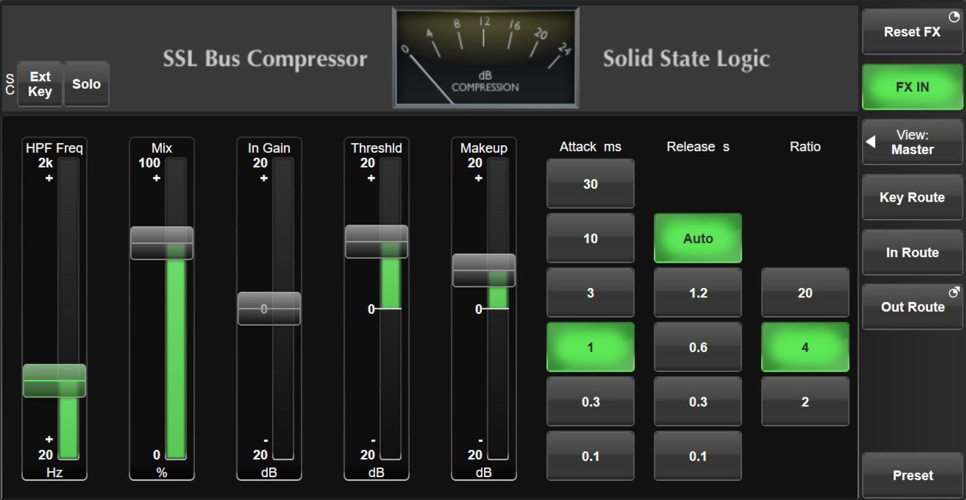Select Attack time 30 ms
Viewport: 966px width, 500px height.
point(590,183)
